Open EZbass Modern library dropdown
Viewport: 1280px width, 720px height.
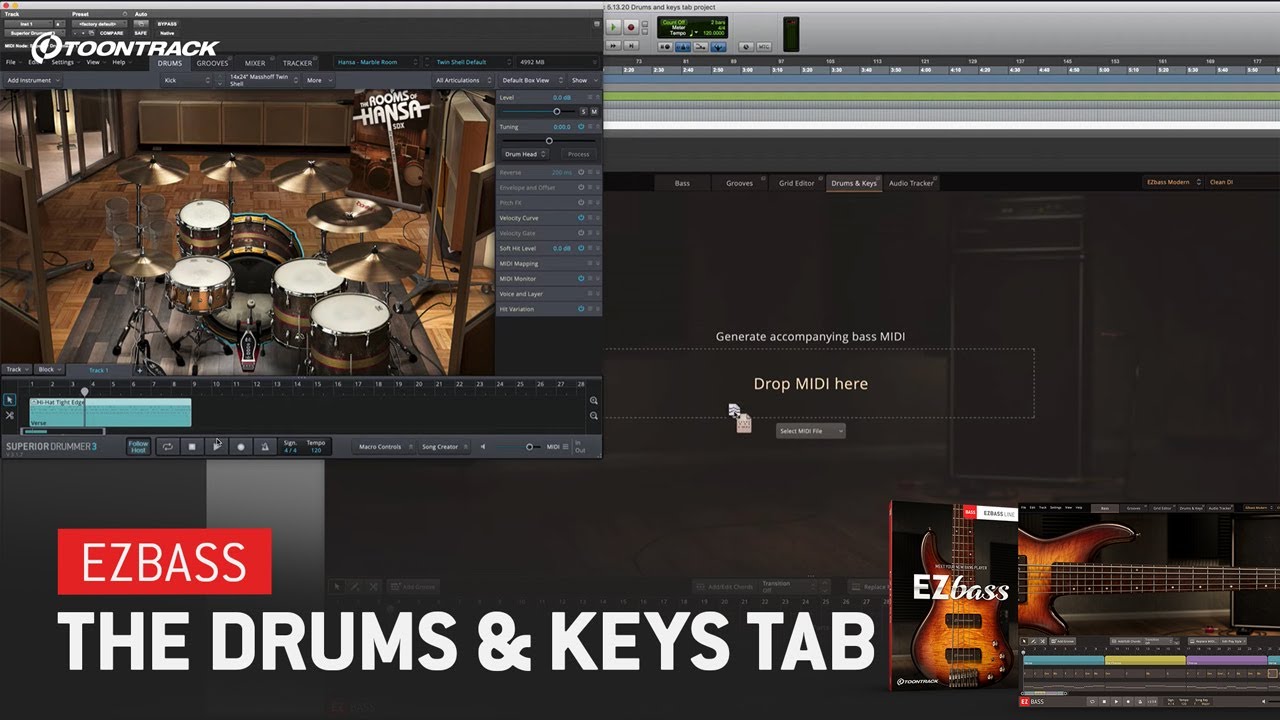coord(1173,182)
